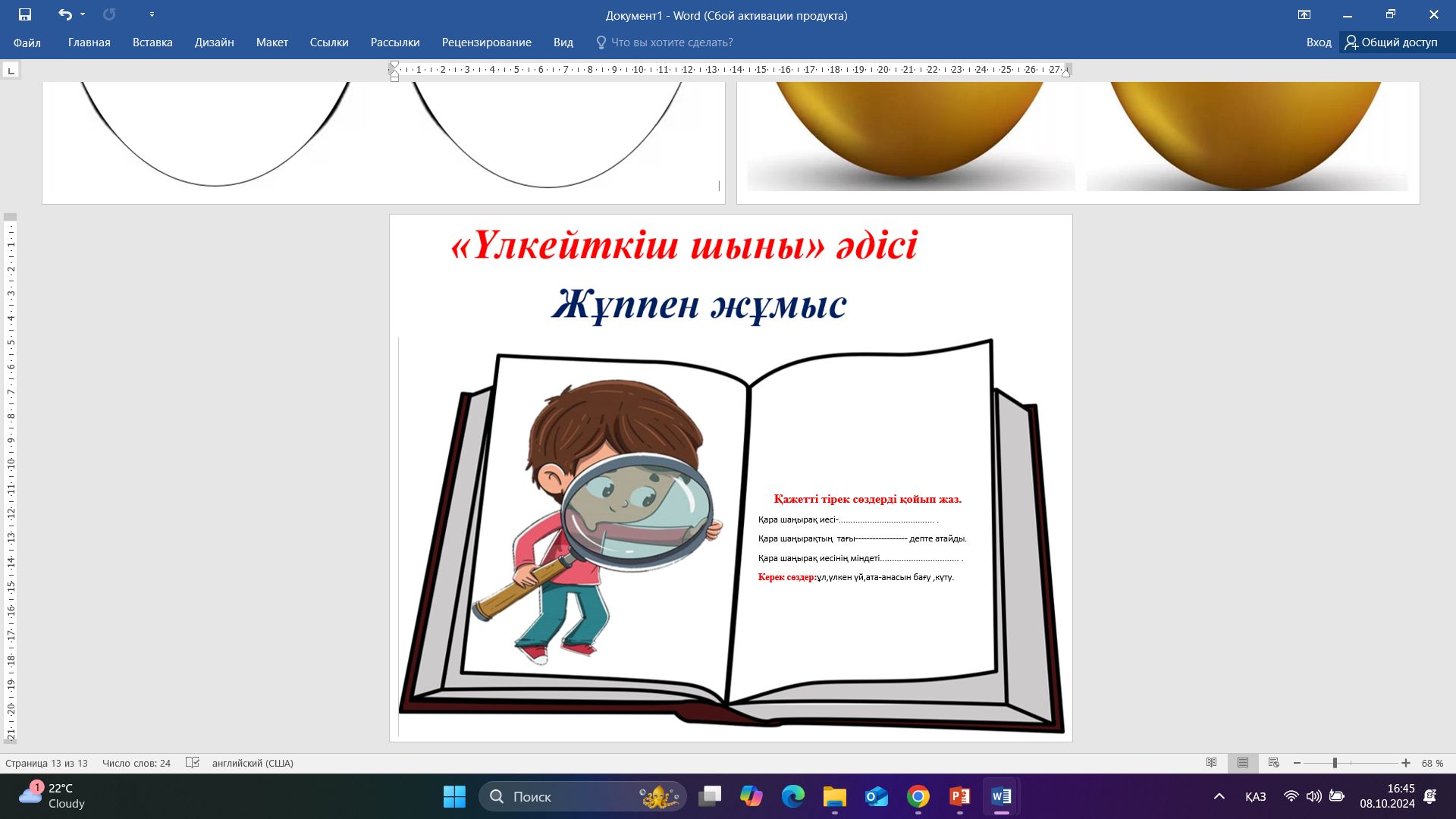1456x819 pixels.
Task: Click the Undo arrow icon
Action: [64, 14]
